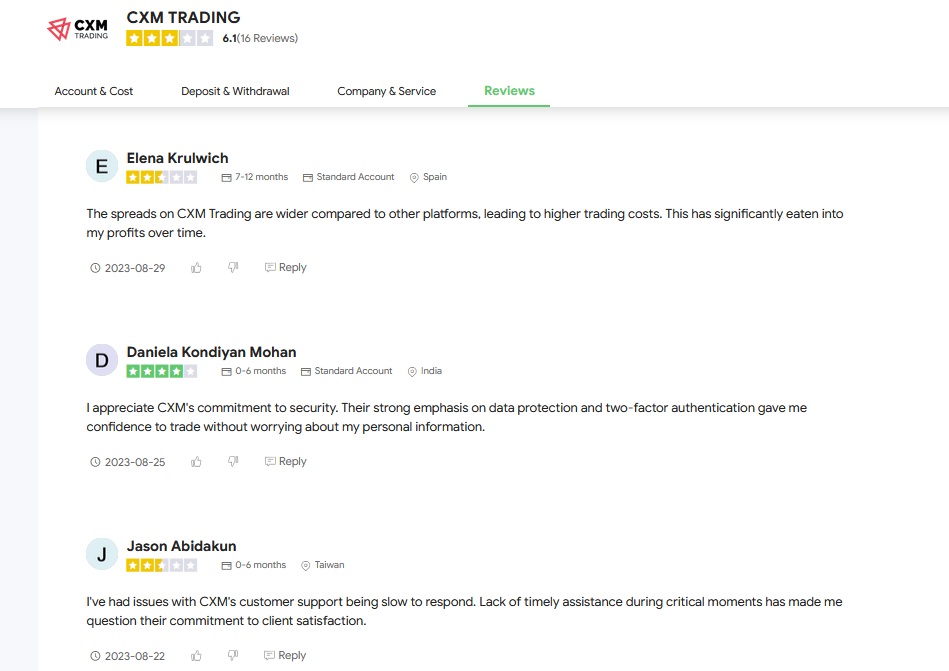Click the 16 Reviews count link
This screenshot has height=671, width=949.
[x=268, y=38]
